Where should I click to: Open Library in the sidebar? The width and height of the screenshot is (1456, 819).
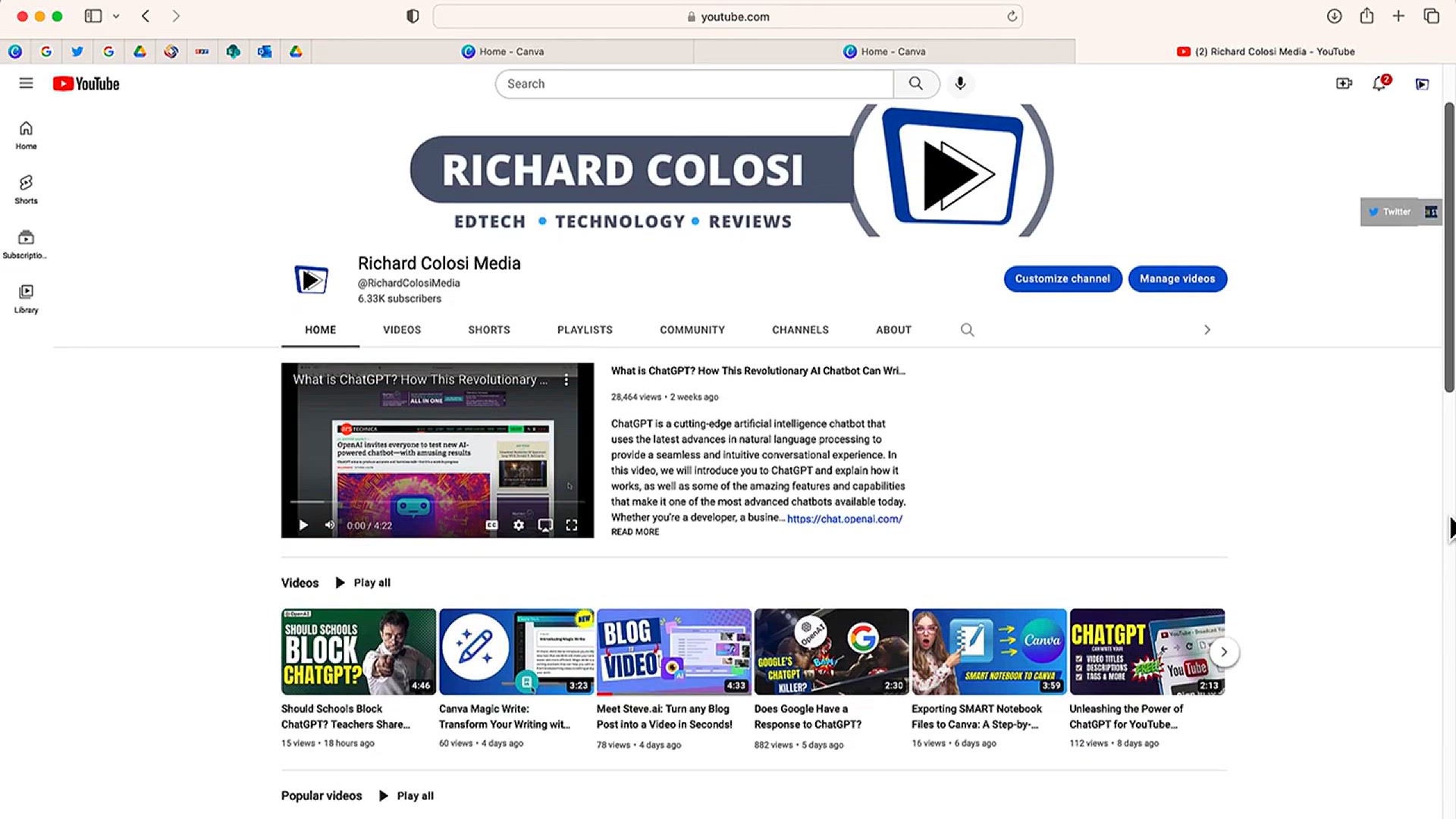pyautogui.click(x=26, y=299)
